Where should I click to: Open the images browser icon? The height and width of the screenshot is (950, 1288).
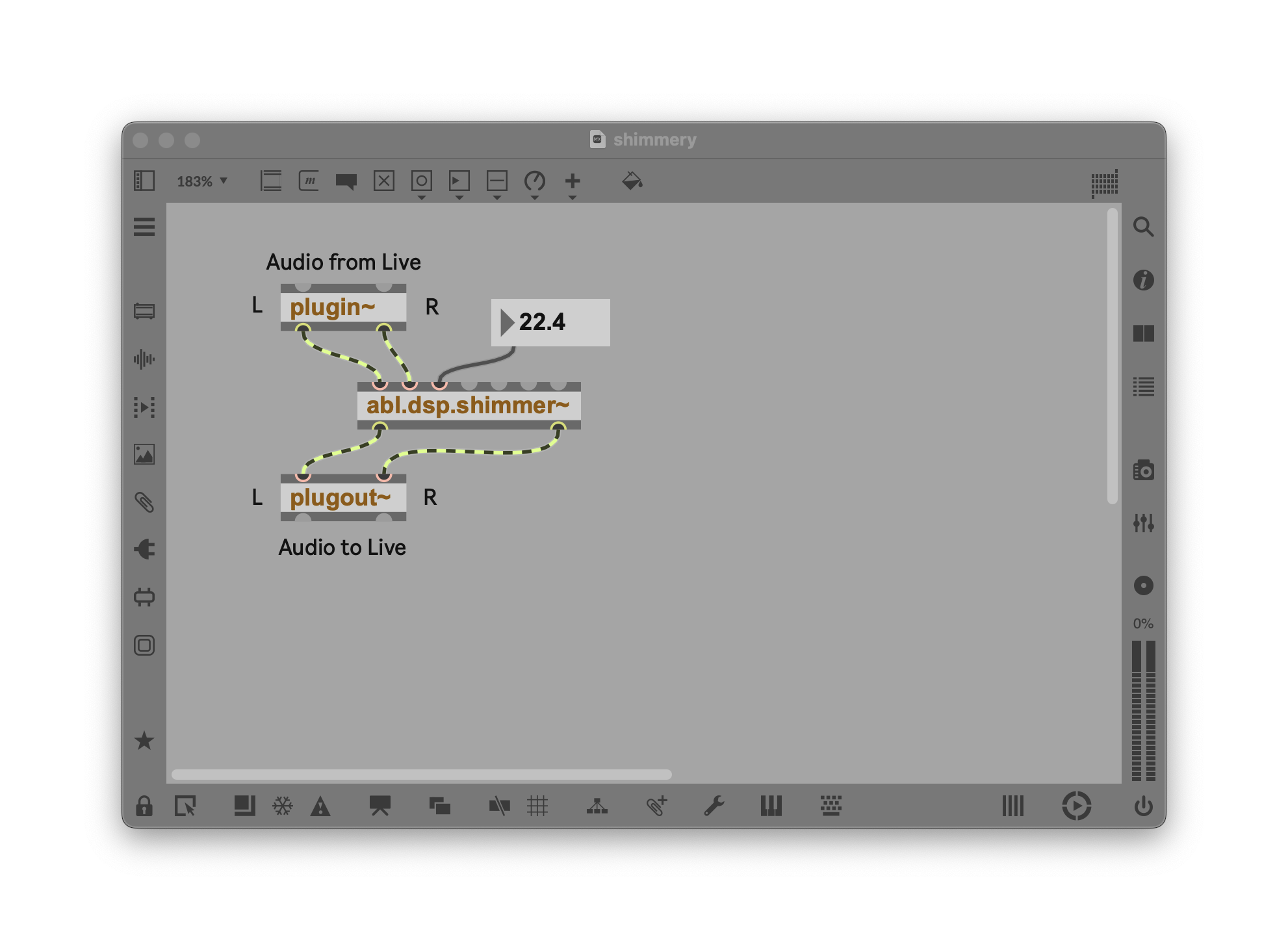(x=144, y=454)
